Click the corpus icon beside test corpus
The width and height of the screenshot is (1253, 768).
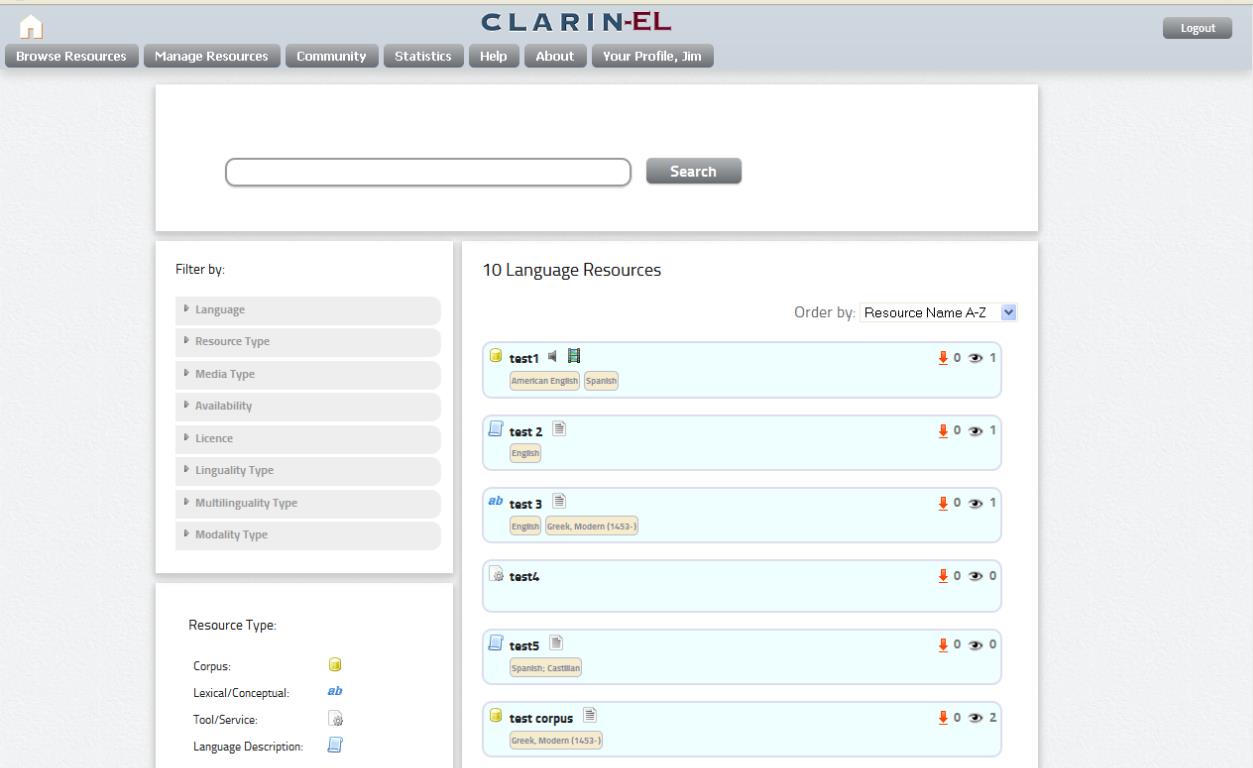[495, 716]
